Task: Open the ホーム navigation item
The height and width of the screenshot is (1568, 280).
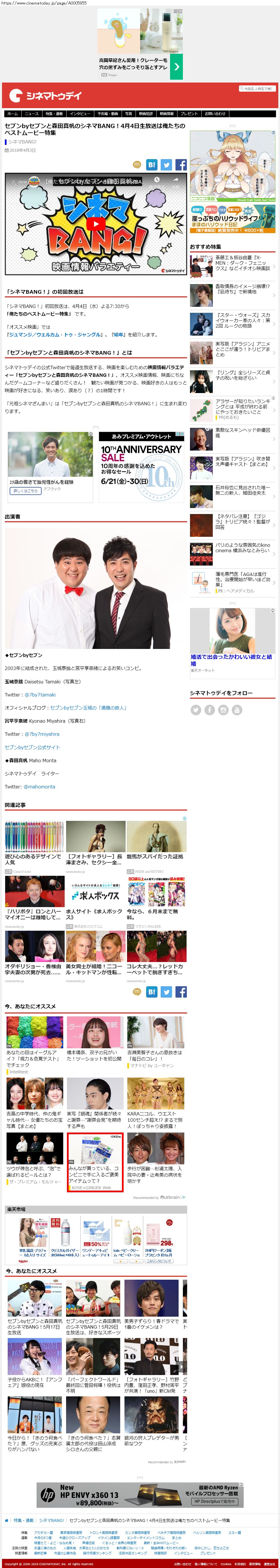Action: pyautogui.click(x=13, y=113)
